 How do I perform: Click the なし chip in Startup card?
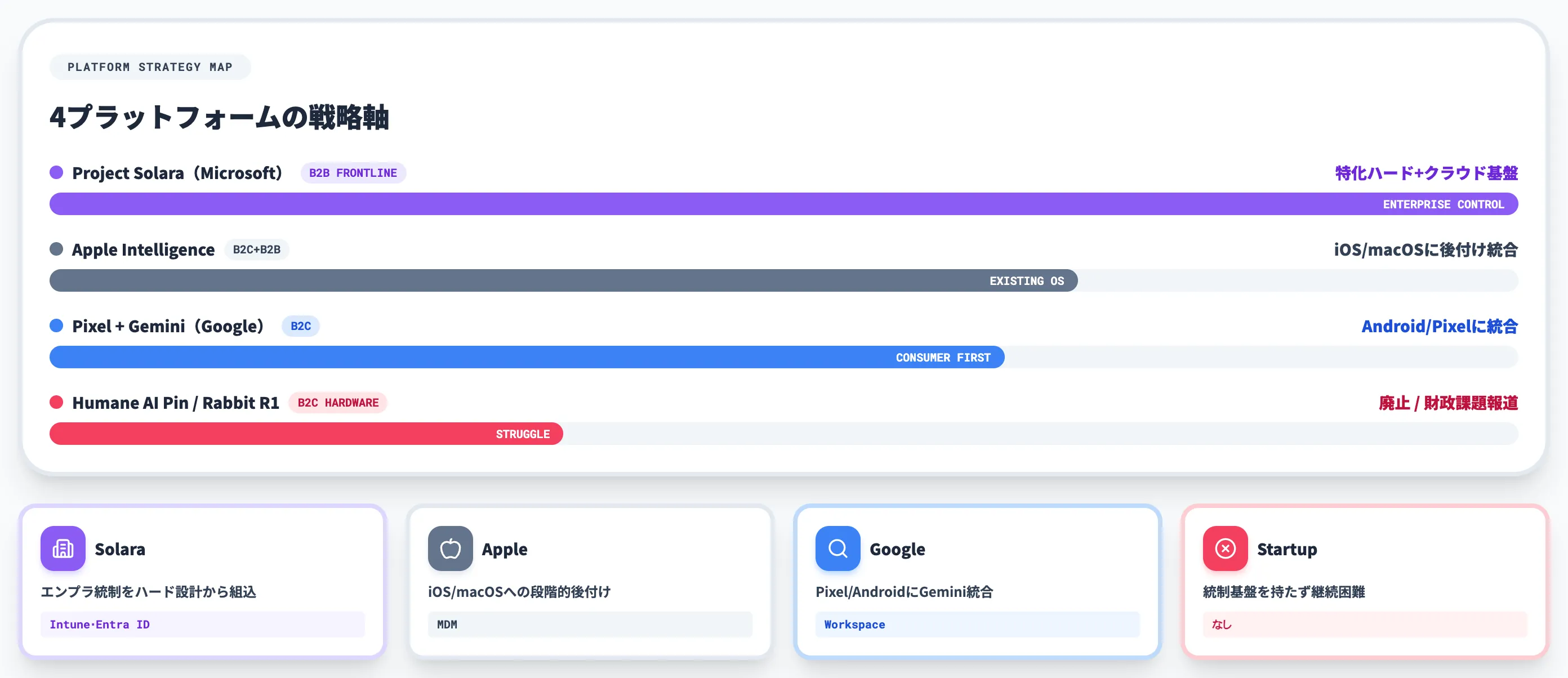tap(1365, 625)
